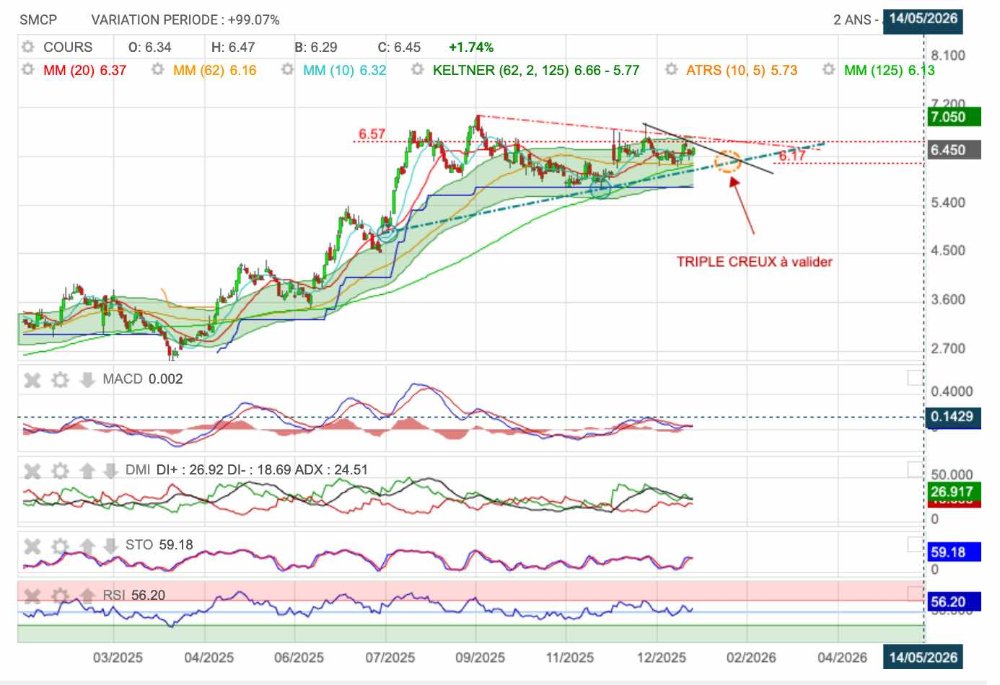Move STO panel down with arrow
This screenshot has height=685, width=1000.
[110, 546]
